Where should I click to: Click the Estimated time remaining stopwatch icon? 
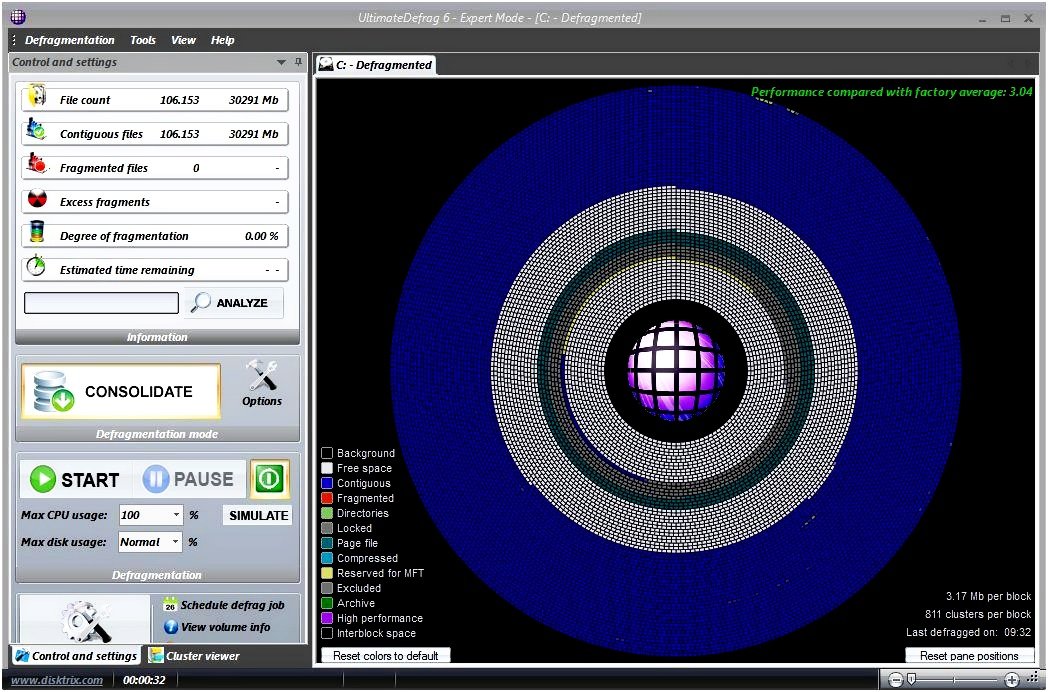pyautogui.click(x=36, y=267)
